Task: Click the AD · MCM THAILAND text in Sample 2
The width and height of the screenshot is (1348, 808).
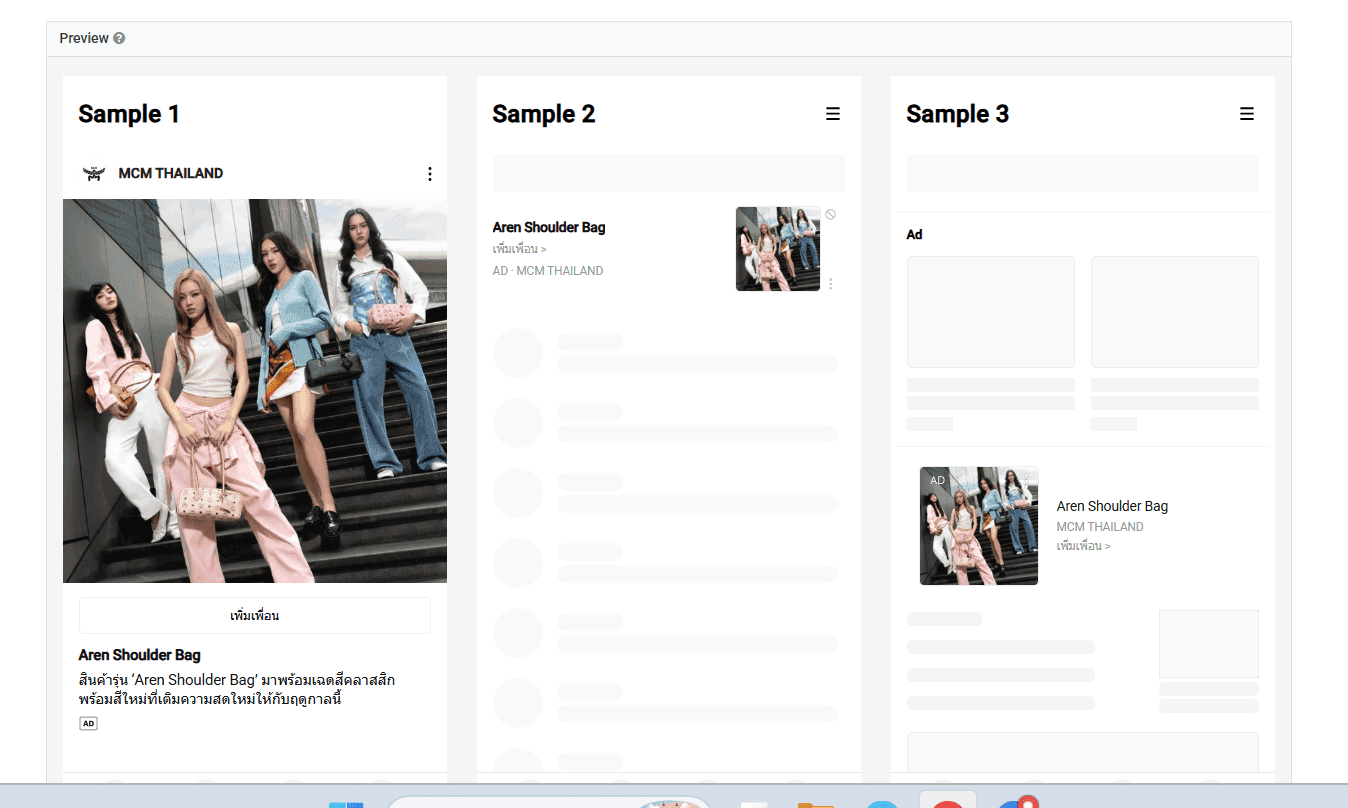Action: (548, 271)
